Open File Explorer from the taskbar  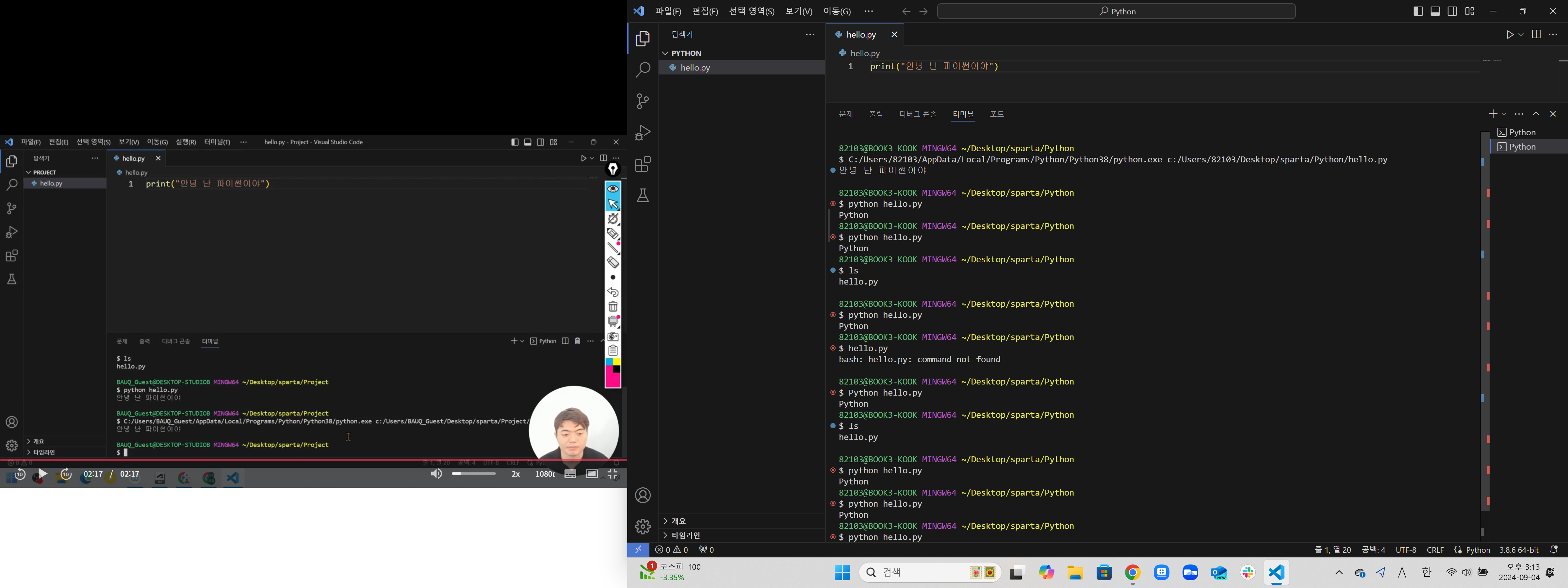pyautogui.click(x=1075, y=573)
